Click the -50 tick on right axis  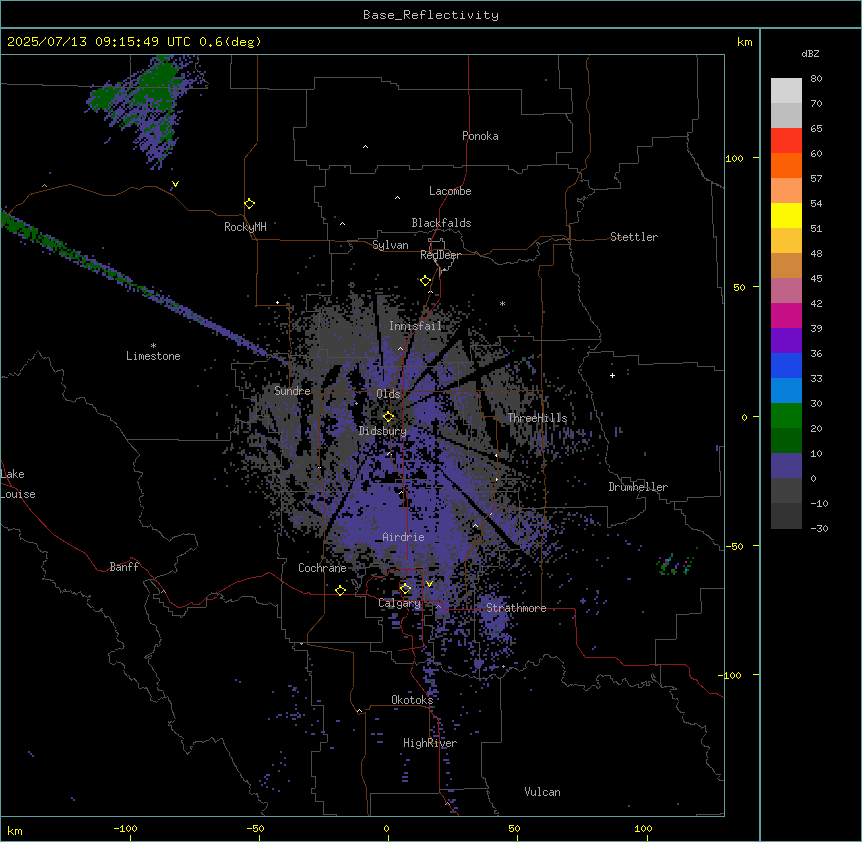click(x=734, y=546)
